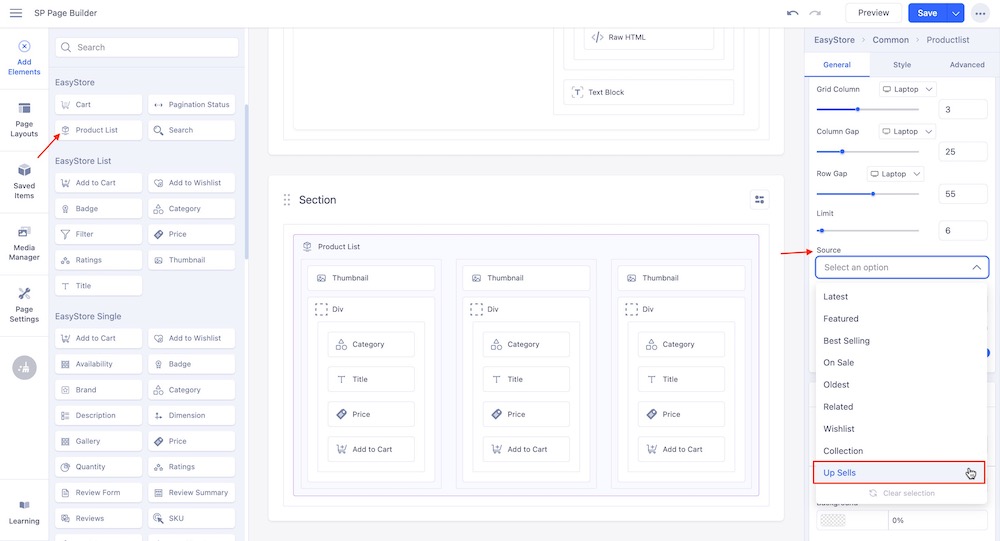
Task: Expand Grid Column device dropdown
Action: tap(907, 89)
